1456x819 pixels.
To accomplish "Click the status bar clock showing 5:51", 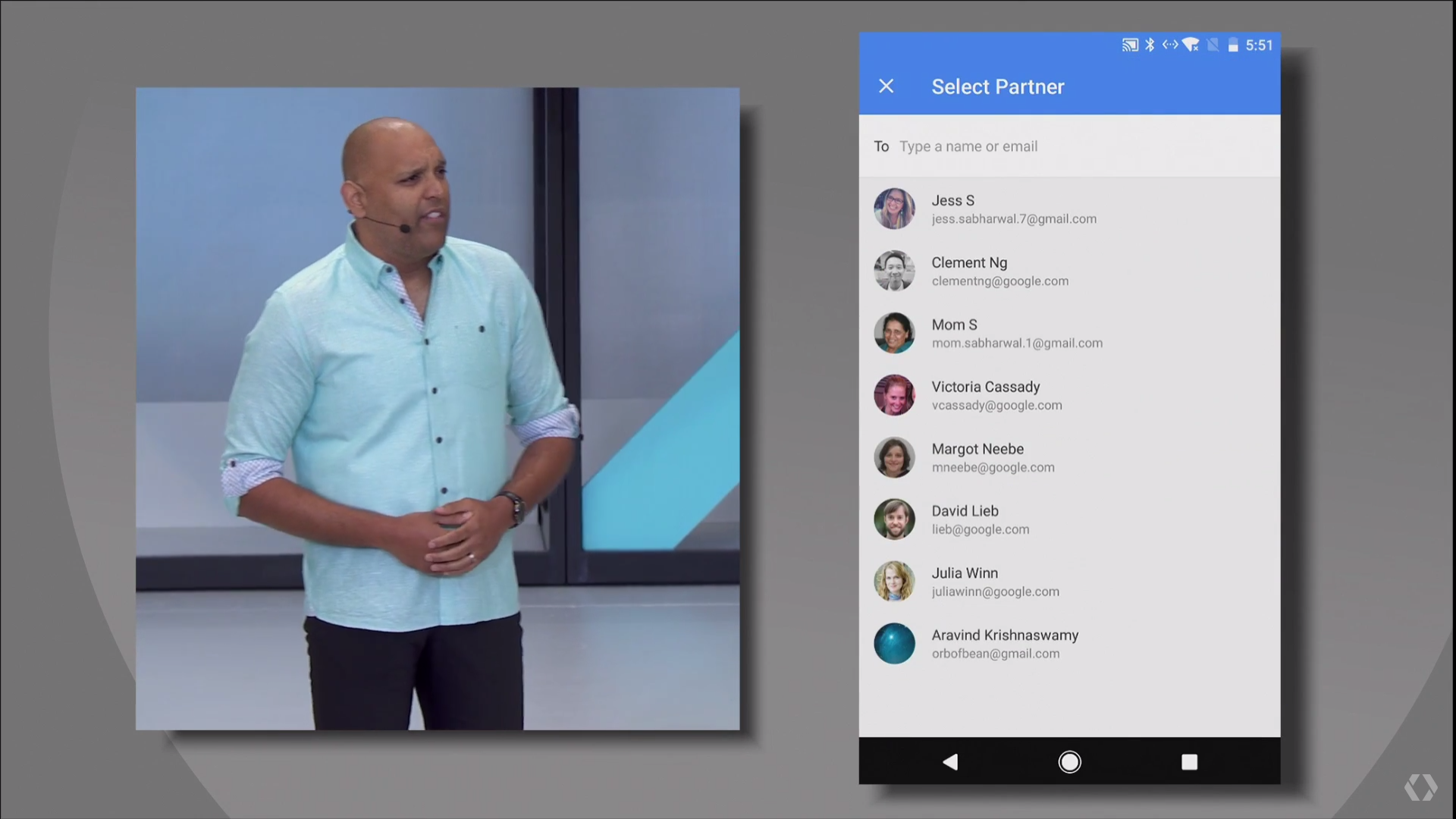I will tap(1259, 45).
